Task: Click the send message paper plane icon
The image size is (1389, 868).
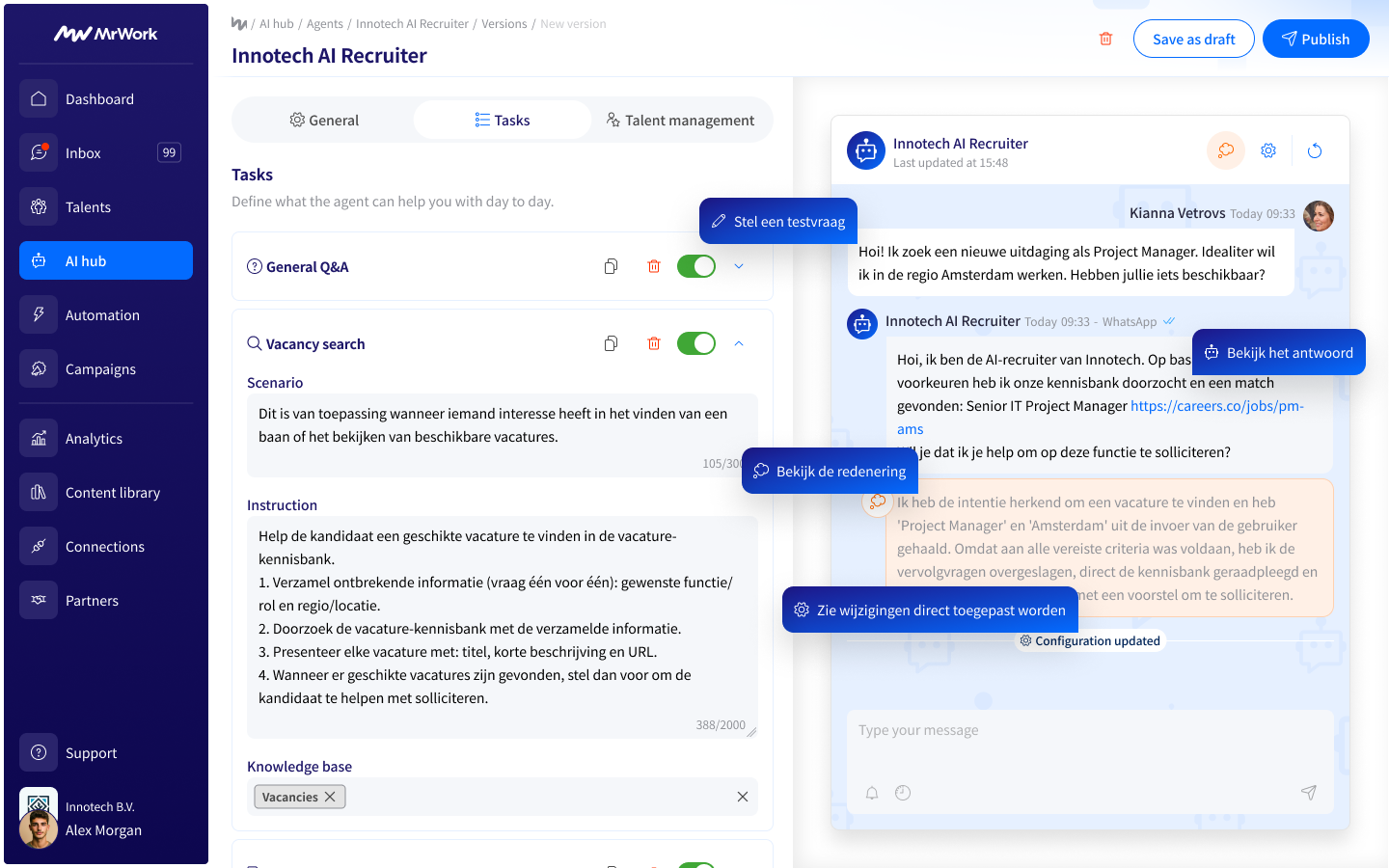Action: point(1308,793)
